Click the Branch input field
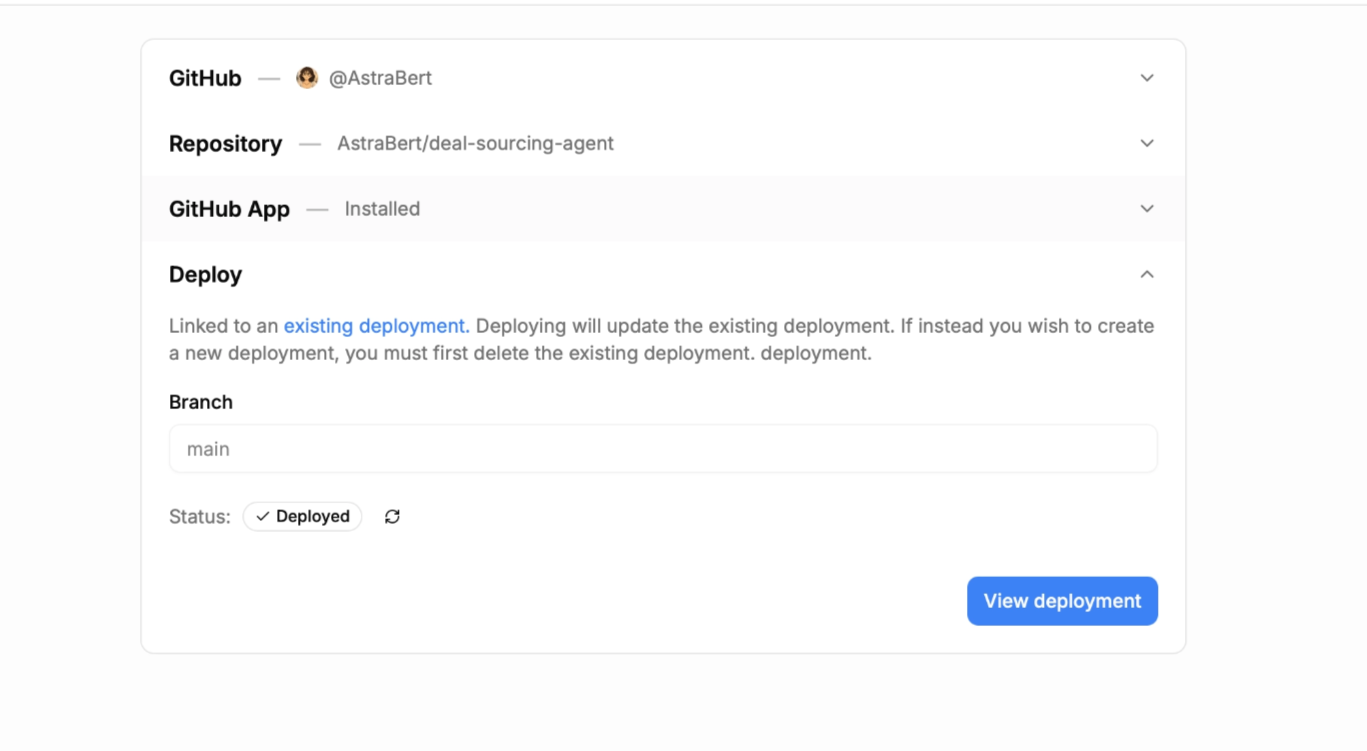The height and width of the screenshot is (751, 1367). pyautogui.click(x=663, y=449)
